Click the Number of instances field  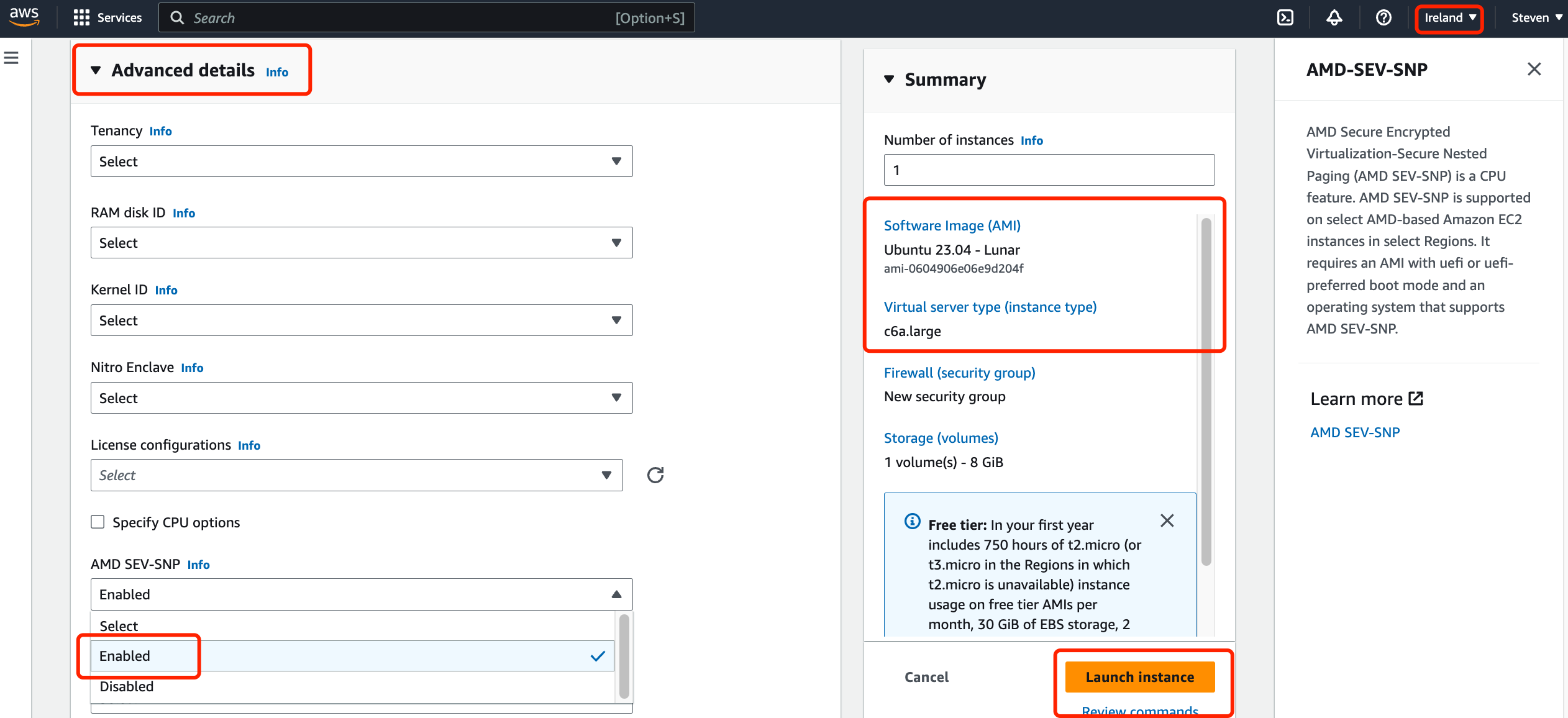pos(1049,170)
